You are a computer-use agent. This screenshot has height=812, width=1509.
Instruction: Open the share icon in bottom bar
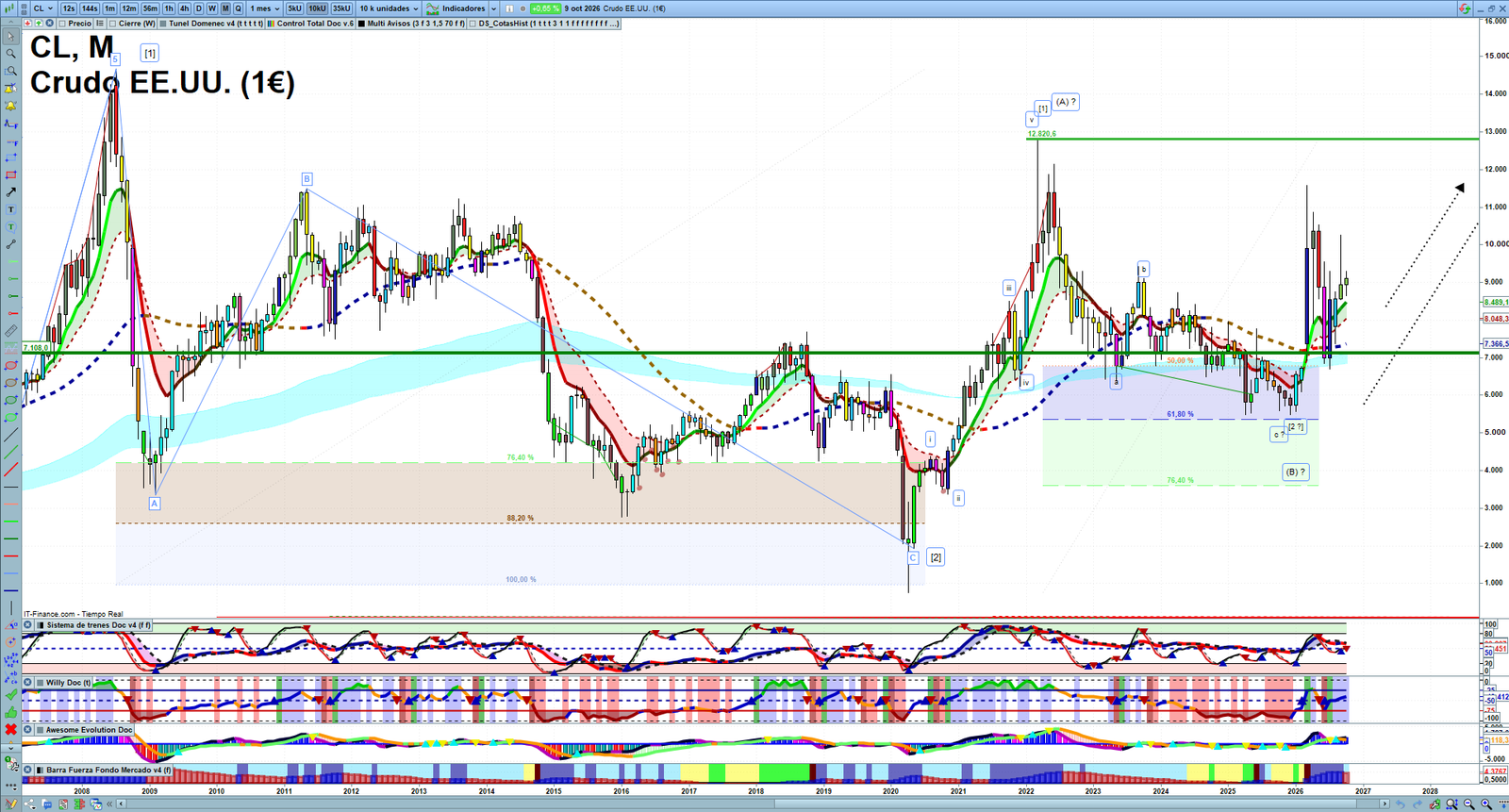[29, 804]
